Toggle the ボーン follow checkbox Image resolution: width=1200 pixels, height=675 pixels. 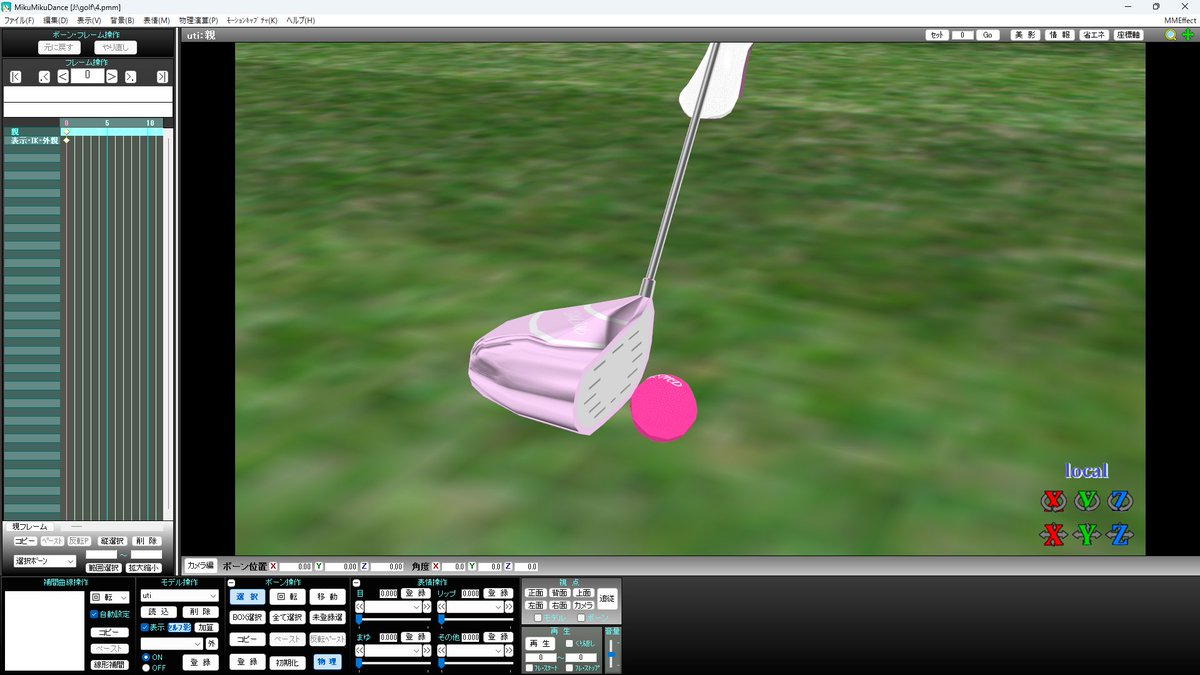(581, 618)
